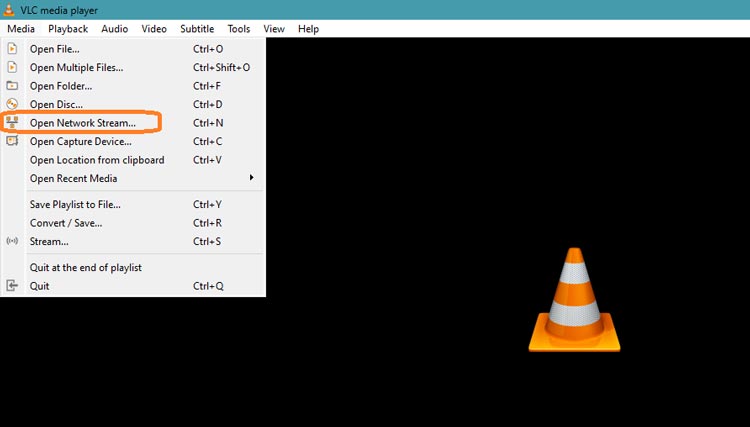This screenshot has height=427, width=750.
Task: Choose Open Network Stream... entry
Action: click(x=133, y=123)
